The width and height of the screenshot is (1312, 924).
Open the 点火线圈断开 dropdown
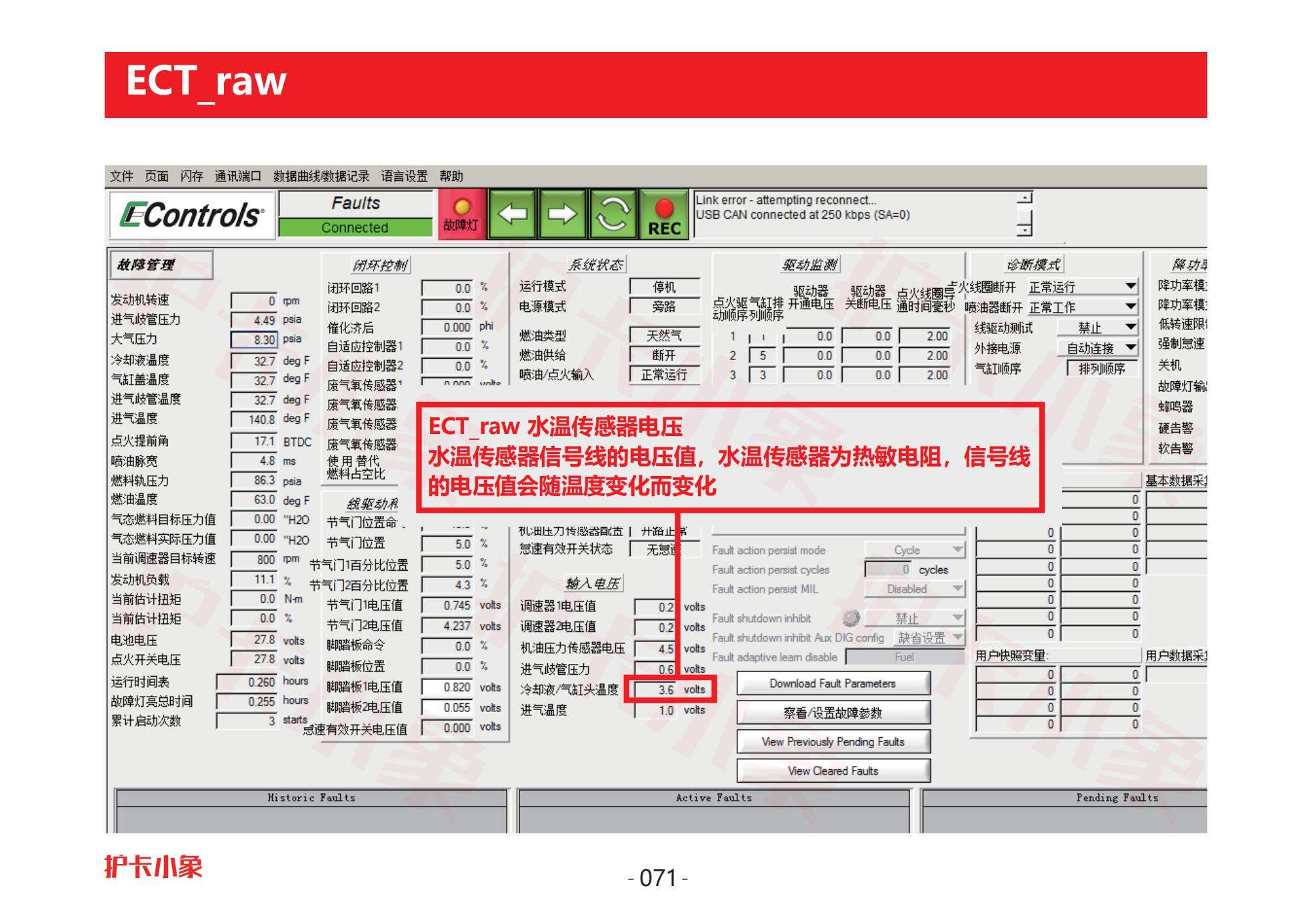pyautogui.click(x=1130, y=287)
